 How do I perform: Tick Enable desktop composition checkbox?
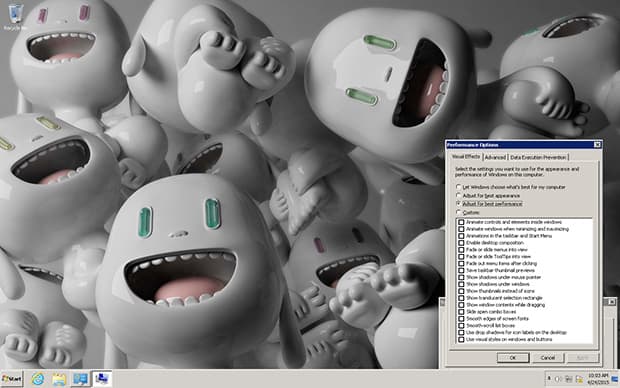click(461, 243)
